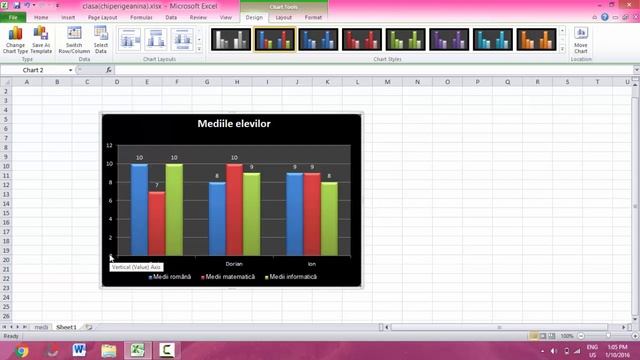
Task: Apply the third chart layout thumbnail
Action: pyautogui.click(x=182, y=40)
